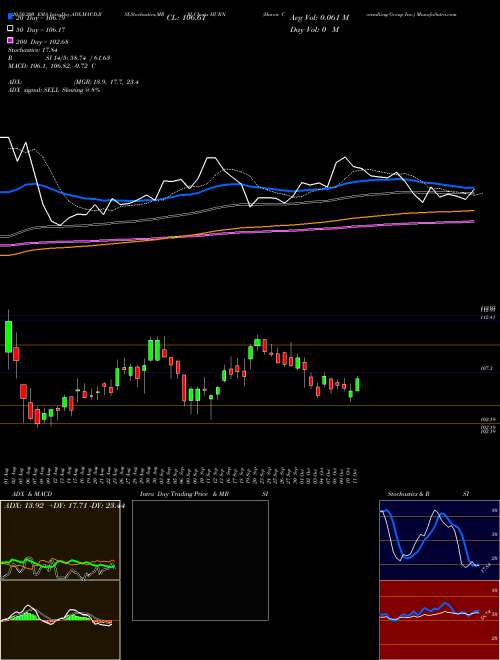Click the 'ADX signal: SELL' text
Image resolution: width=500 pixels, height=660 pixels.
pyautogui.click(x=34, y=90)
